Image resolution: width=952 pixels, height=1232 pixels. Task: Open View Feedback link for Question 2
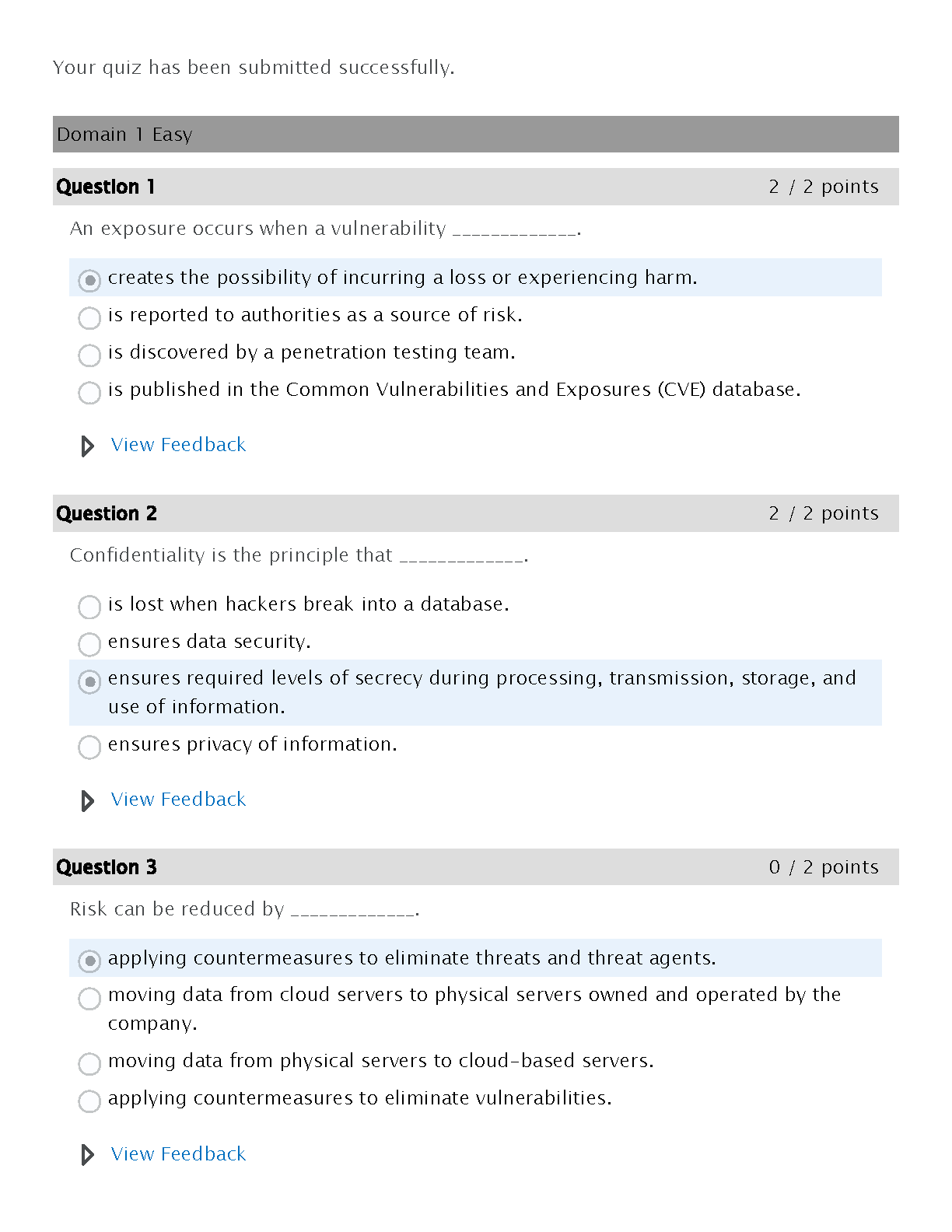pos(178,800)
